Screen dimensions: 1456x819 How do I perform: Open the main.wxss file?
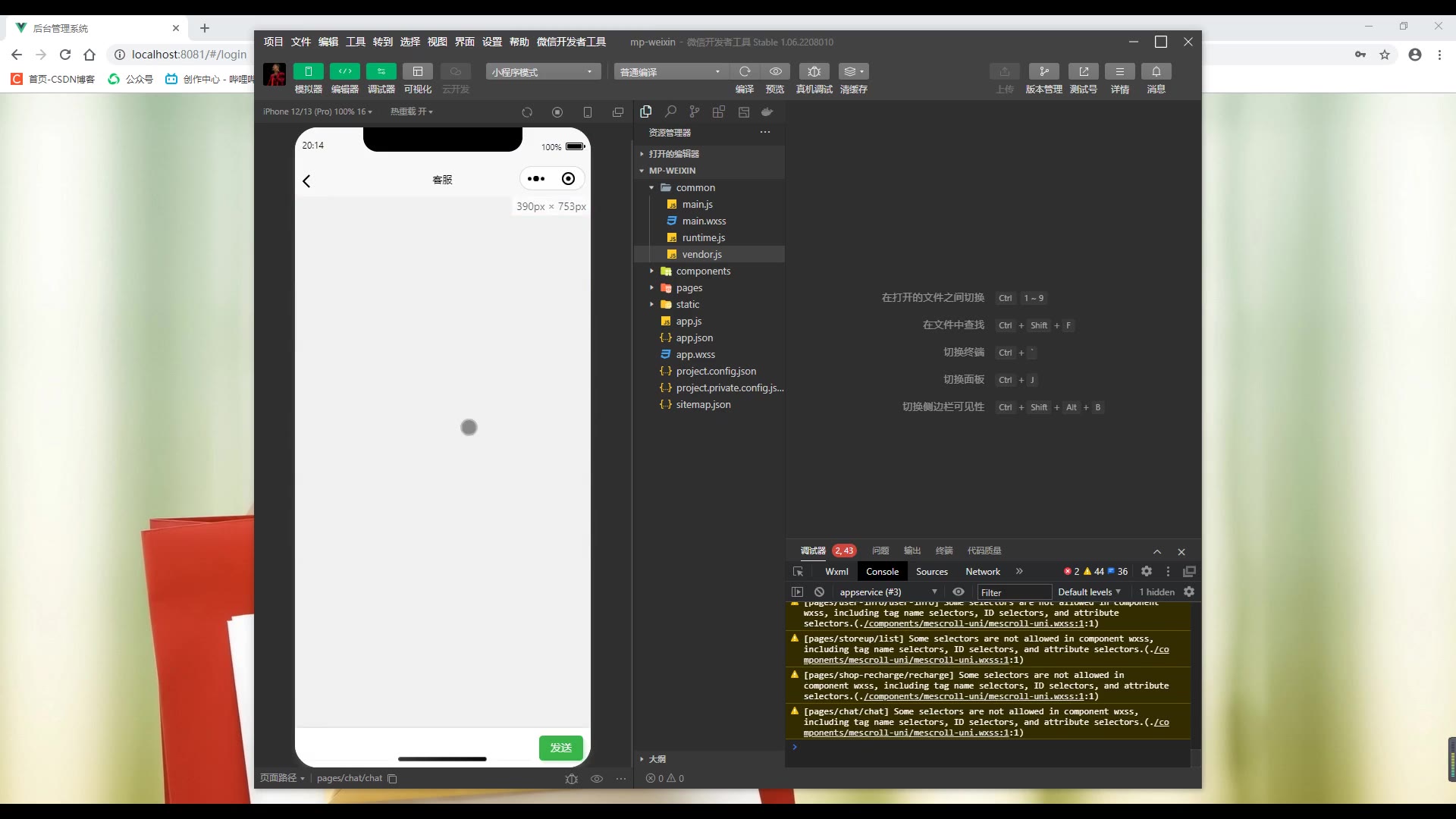pos(709,221)
